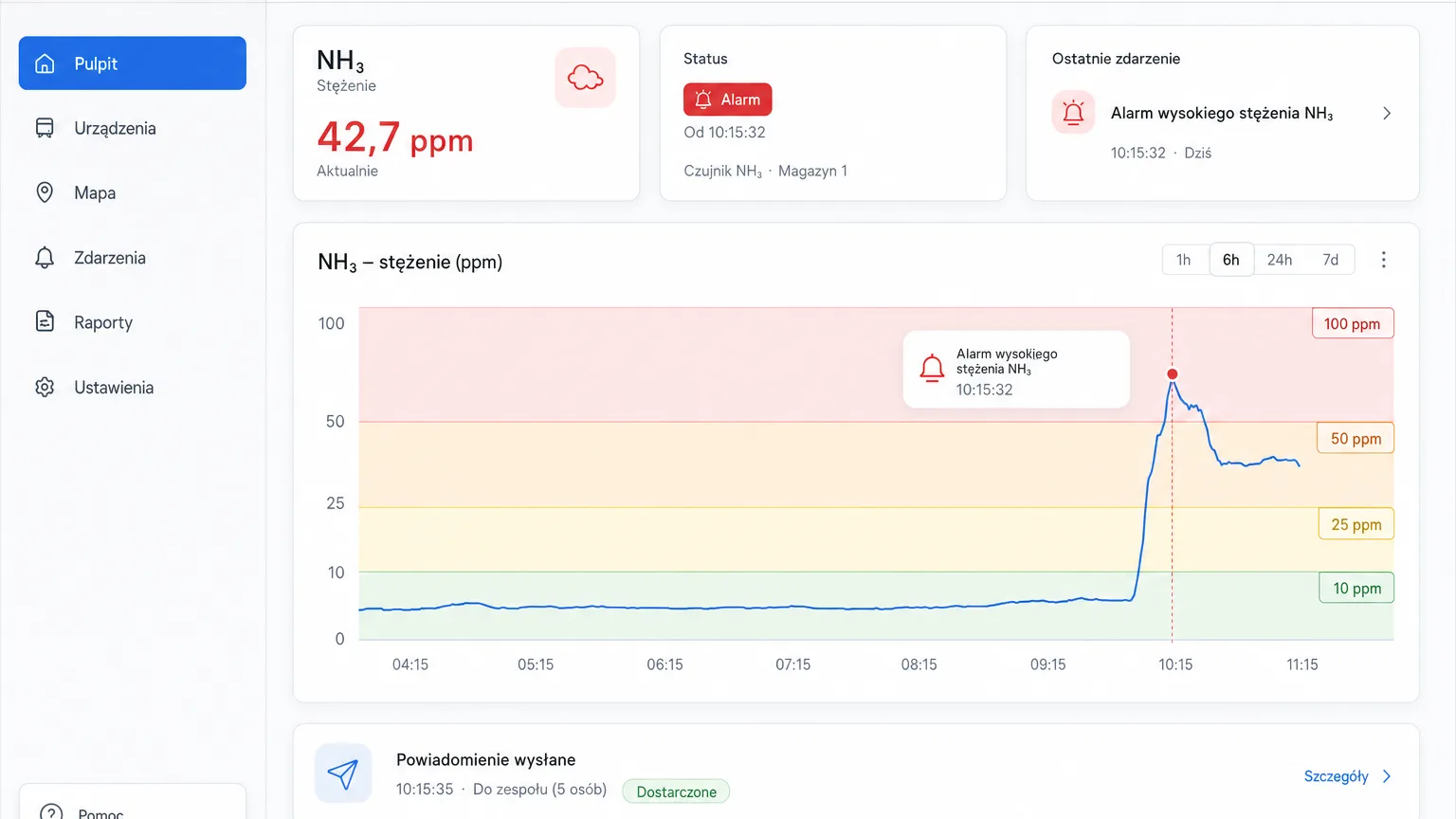Image resolution: width=1456 pixels, height=819 pixels.
Task: Click the Ustawienia gear icon
Action: coord(45,387)
